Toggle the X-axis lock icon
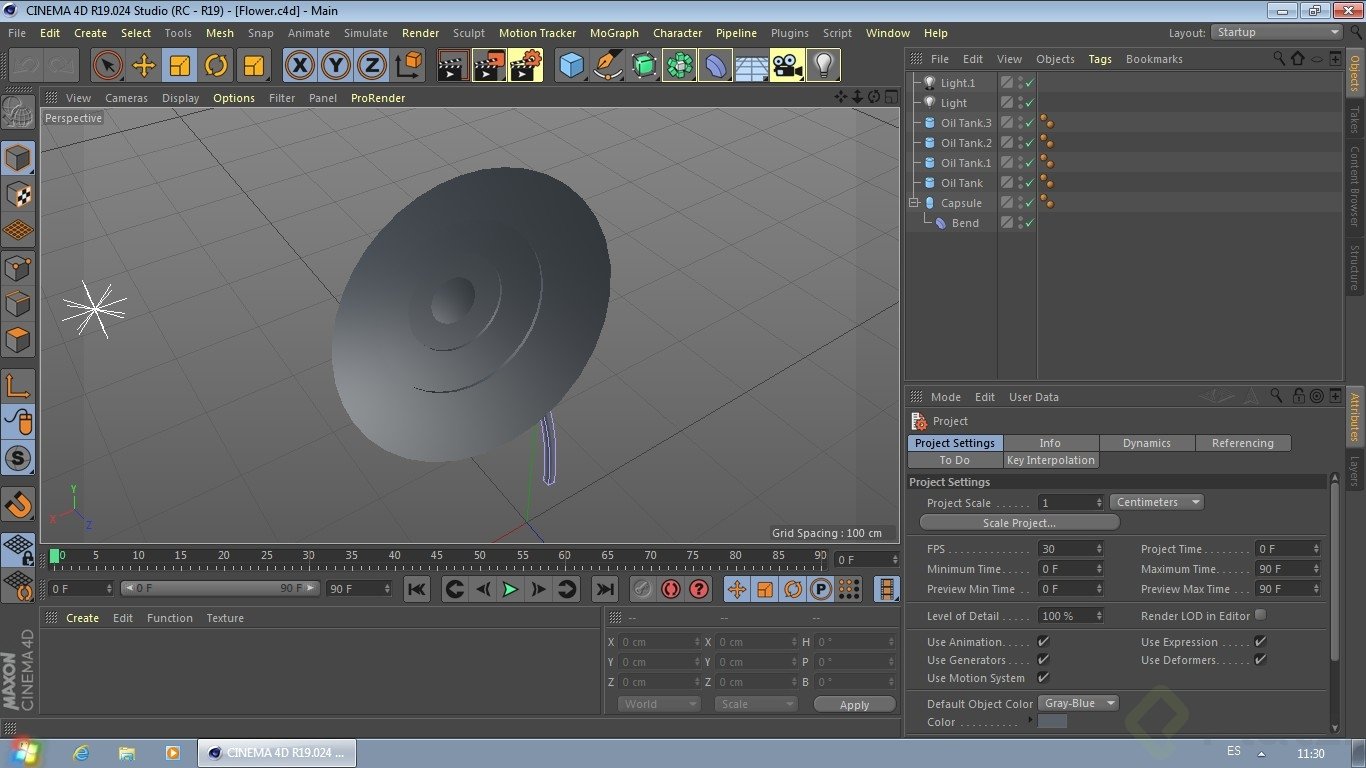Image resolution: width=1366 pixels, height=768 pixels. (299, 66)
